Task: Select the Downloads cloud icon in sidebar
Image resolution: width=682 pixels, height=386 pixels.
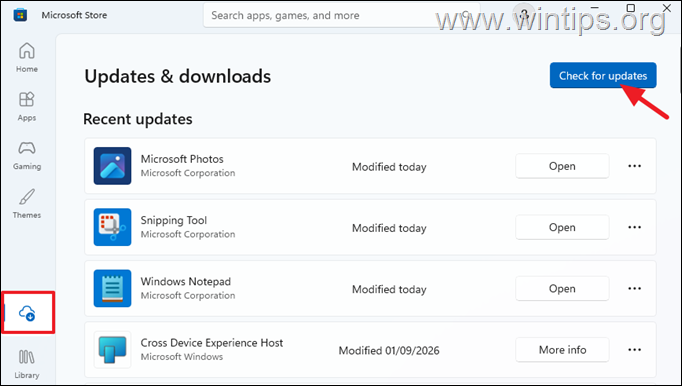Action: [27, 313]
